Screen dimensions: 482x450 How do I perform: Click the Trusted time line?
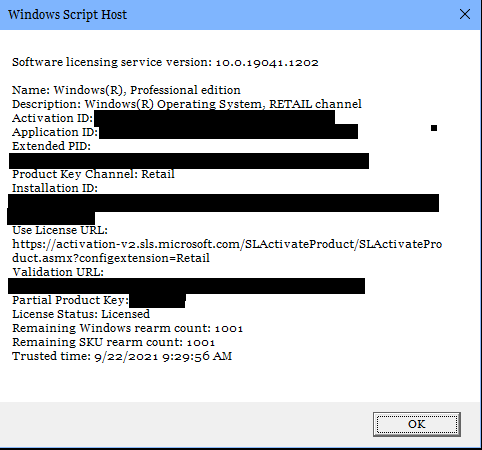click(x=122, y=356)
